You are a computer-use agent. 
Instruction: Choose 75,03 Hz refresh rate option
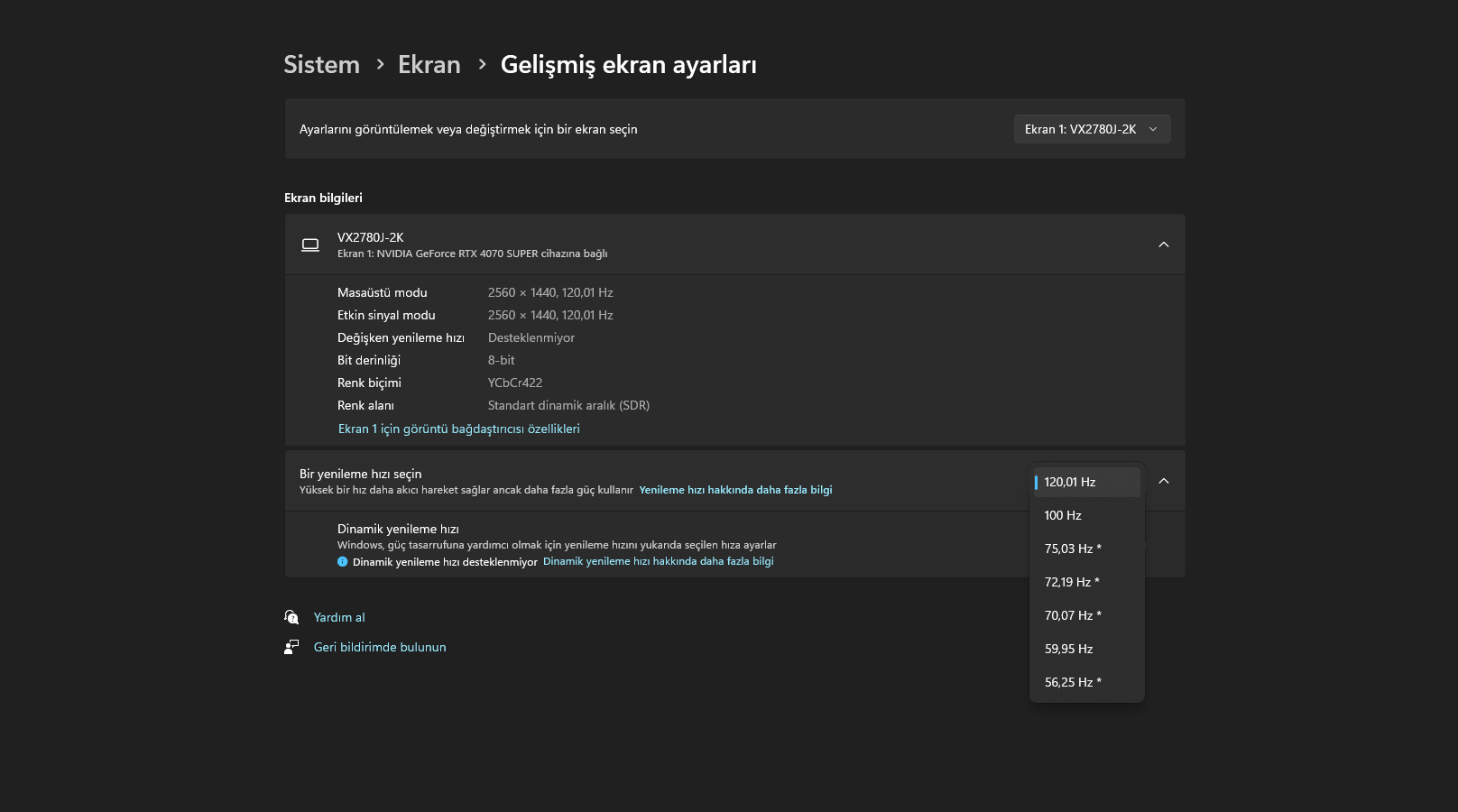(x=1087, y=549)
